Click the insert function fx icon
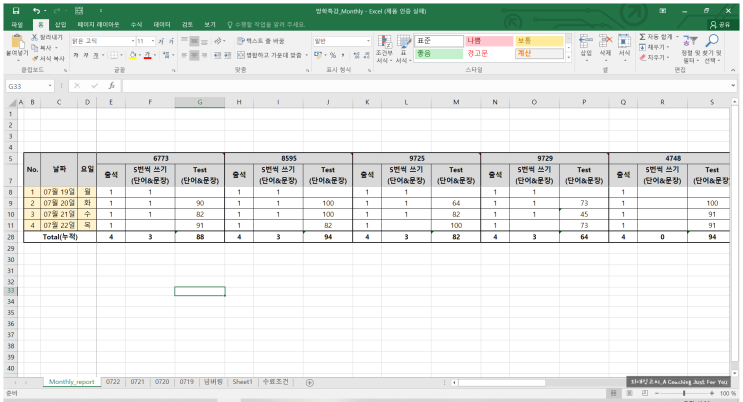The width and height of the screenshot is (743, 402). click(x=112, y=86)
